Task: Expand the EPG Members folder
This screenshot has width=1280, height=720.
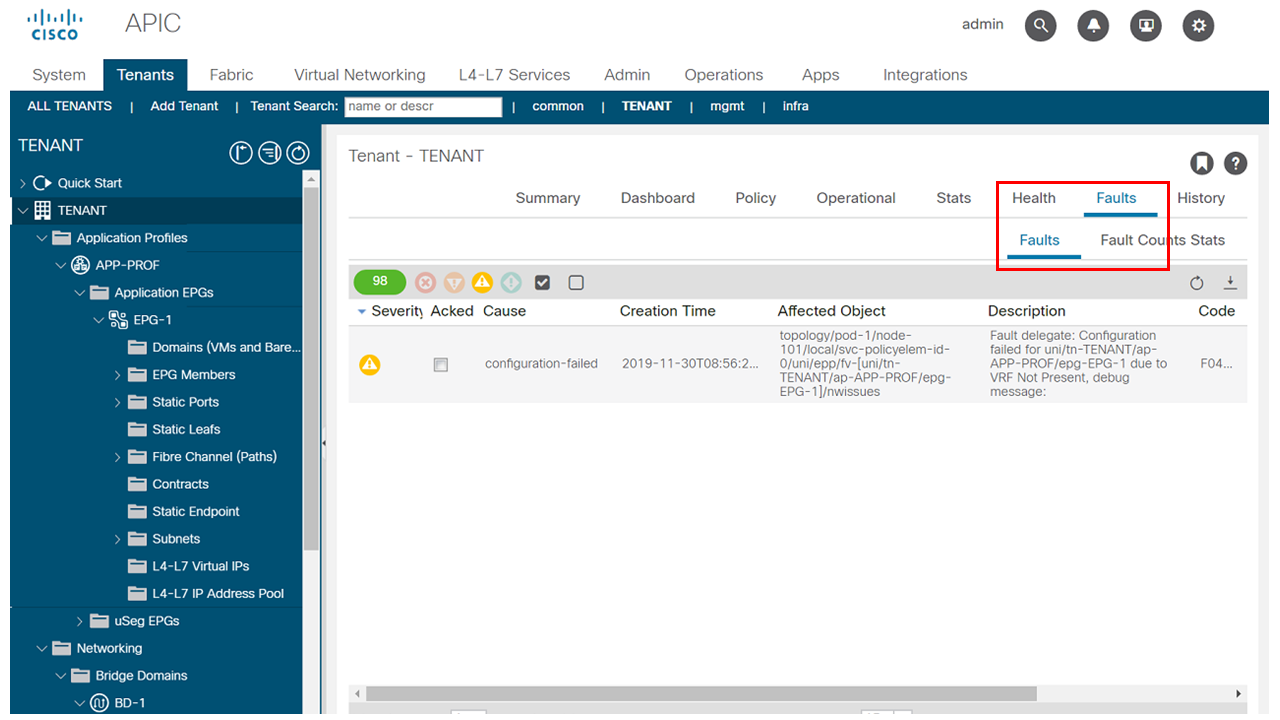Action: tap(117, 375)
